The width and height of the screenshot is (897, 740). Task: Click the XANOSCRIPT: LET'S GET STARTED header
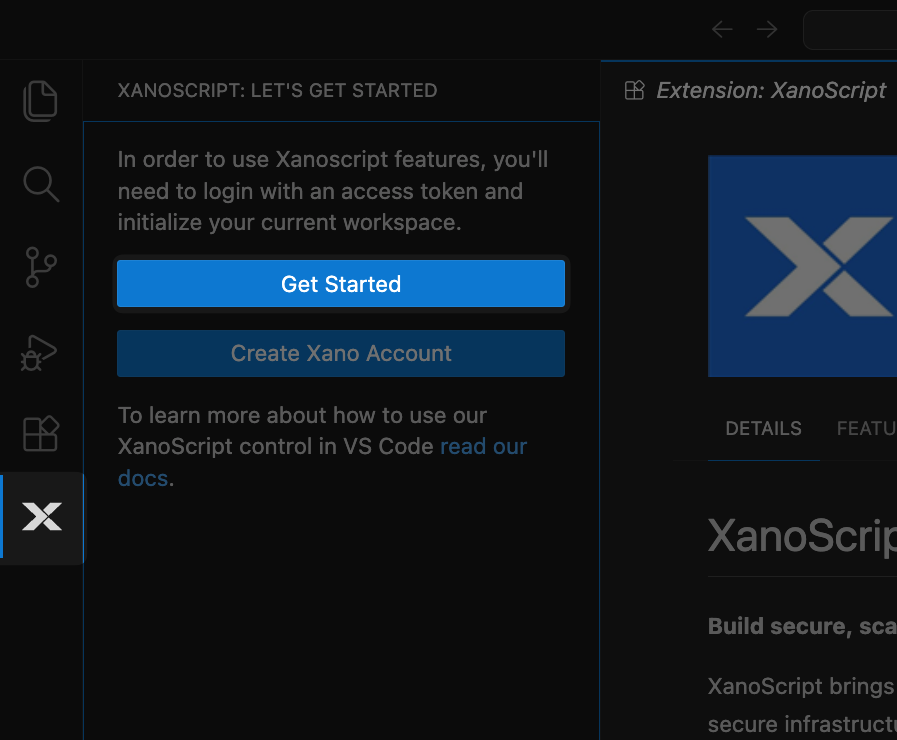[276, 90]
